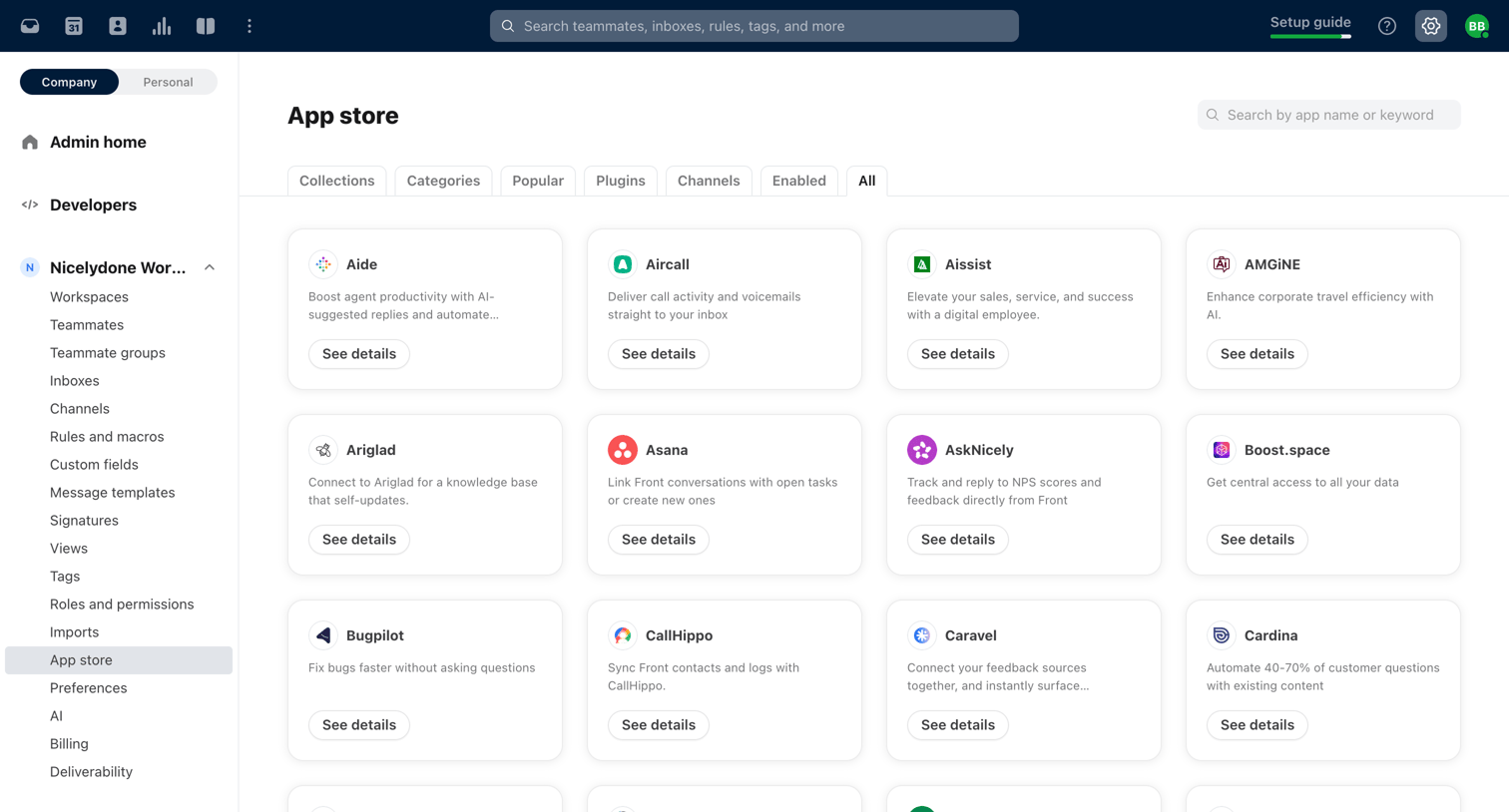
Task: Click the settings gear icon
Action: click(x=1431, y=26)
